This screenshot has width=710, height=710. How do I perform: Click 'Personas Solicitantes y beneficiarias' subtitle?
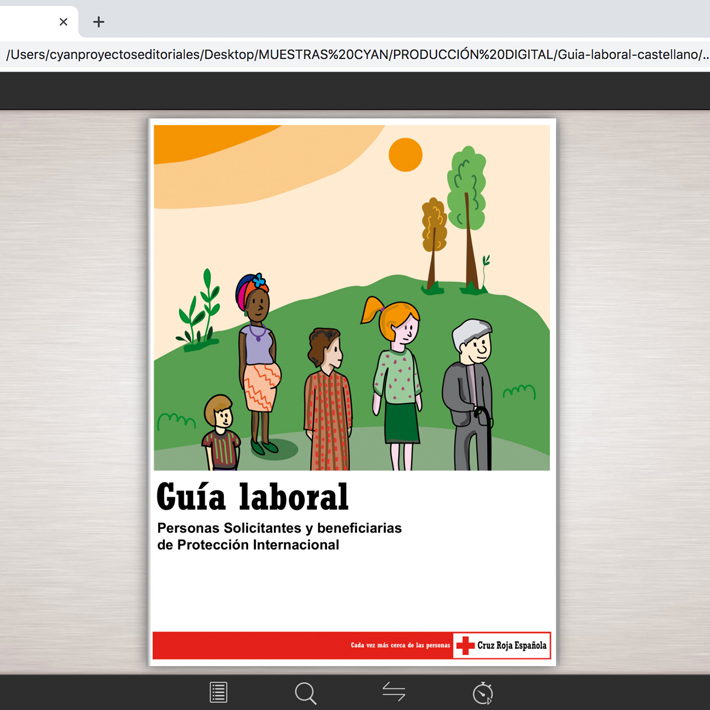[279, 528]
